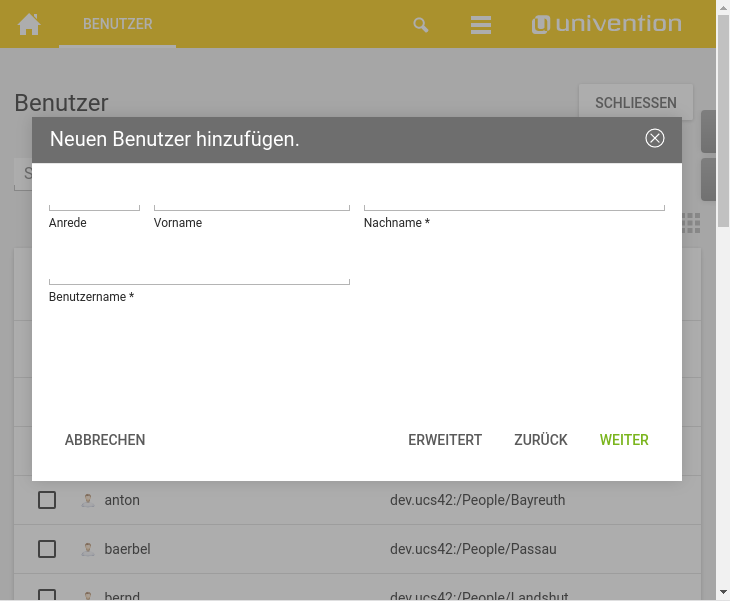Screen dimensions: 730x601
Task: Open search via magnifier icon
Action: [x=421, y=25]
